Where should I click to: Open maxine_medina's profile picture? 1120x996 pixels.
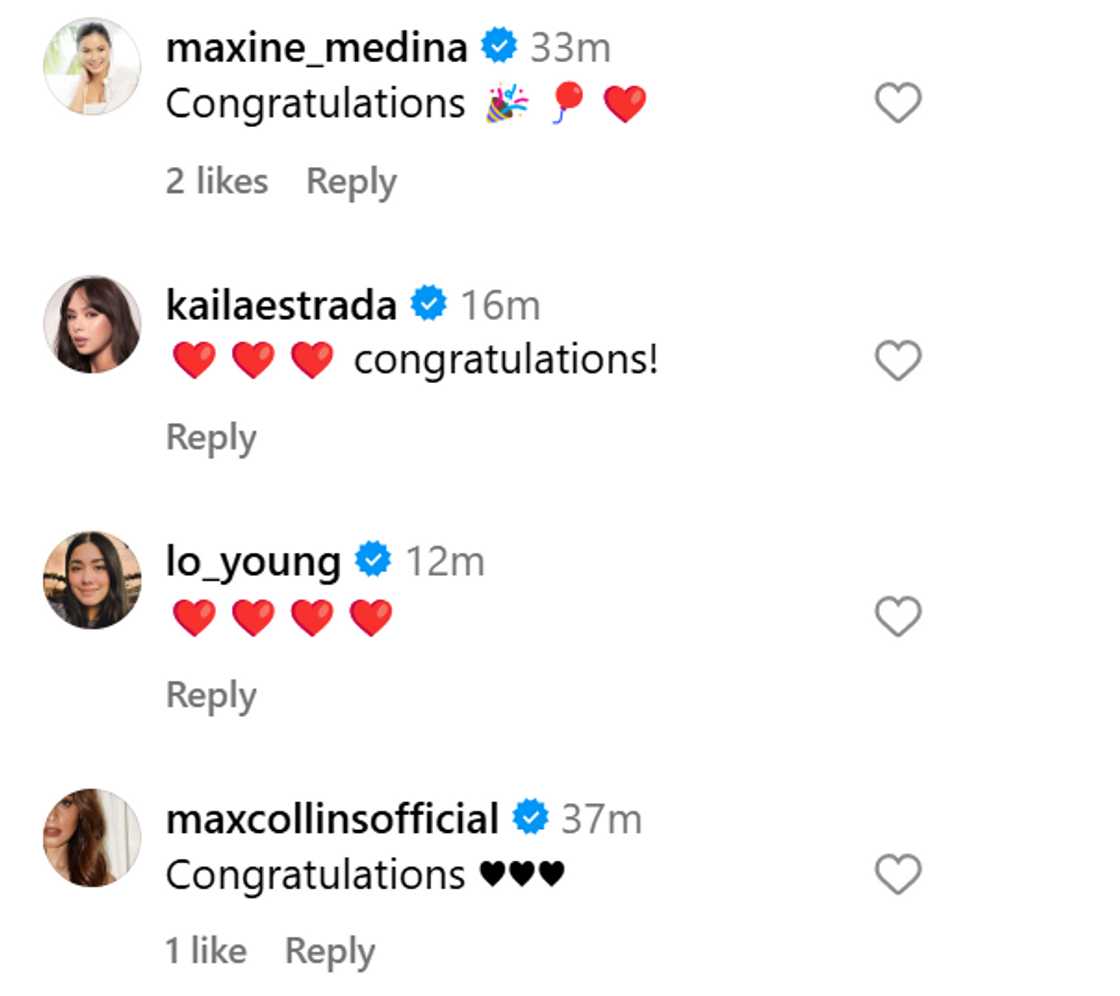tap(92, 66)
